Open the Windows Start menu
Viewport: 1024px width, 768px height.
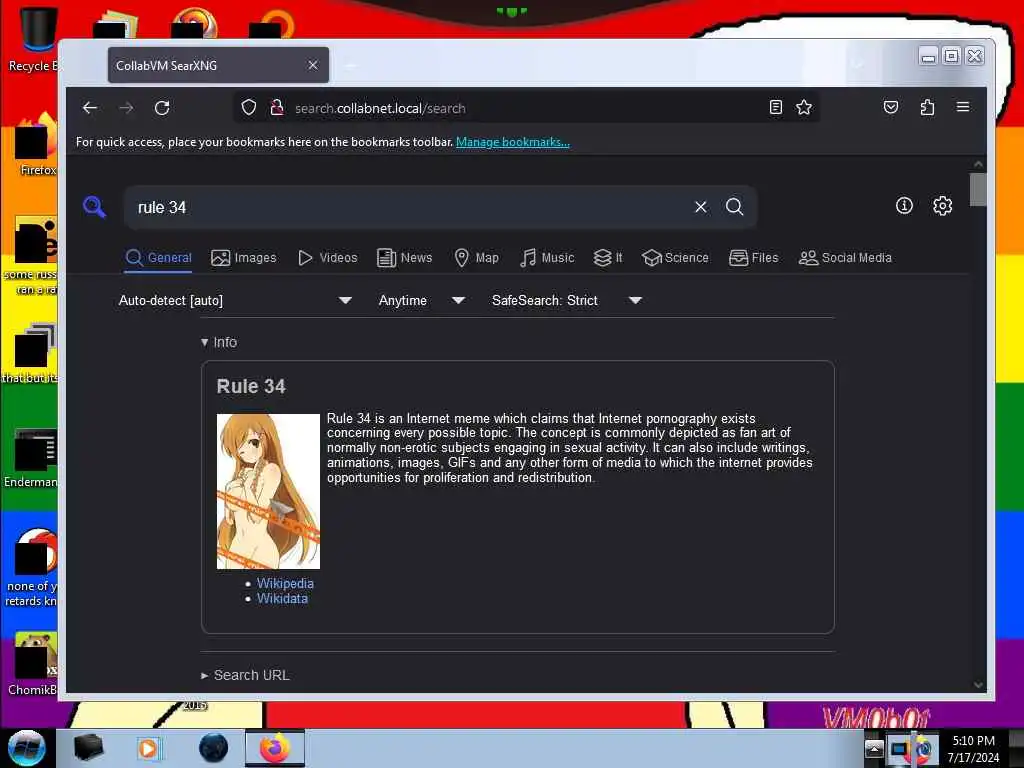[x=27, y=748]
